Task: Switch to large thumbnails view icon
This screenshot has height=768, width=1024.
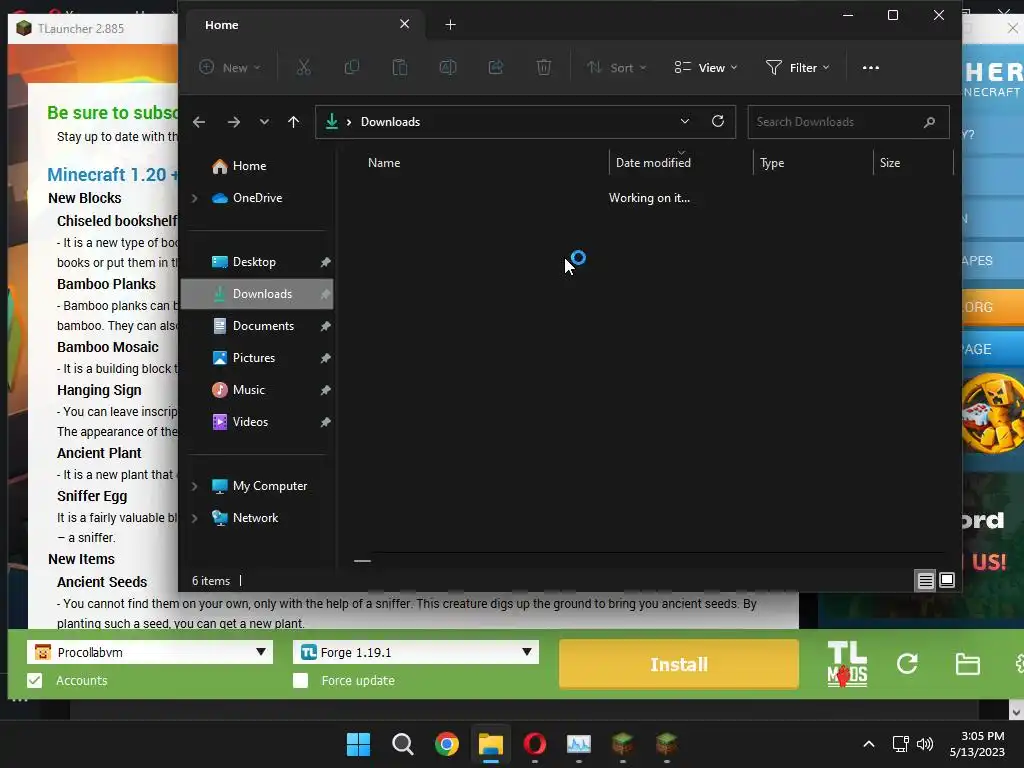Action: [947, 580]
